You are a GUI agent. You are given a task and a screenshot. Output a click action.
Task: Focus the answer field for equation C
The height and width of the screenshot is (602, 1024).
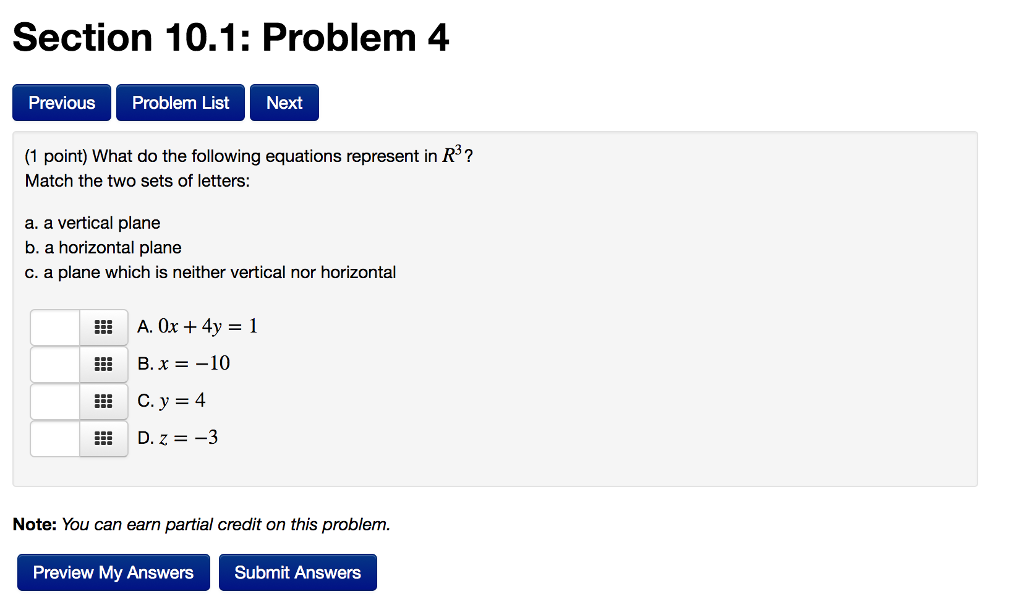pos(55,402)
